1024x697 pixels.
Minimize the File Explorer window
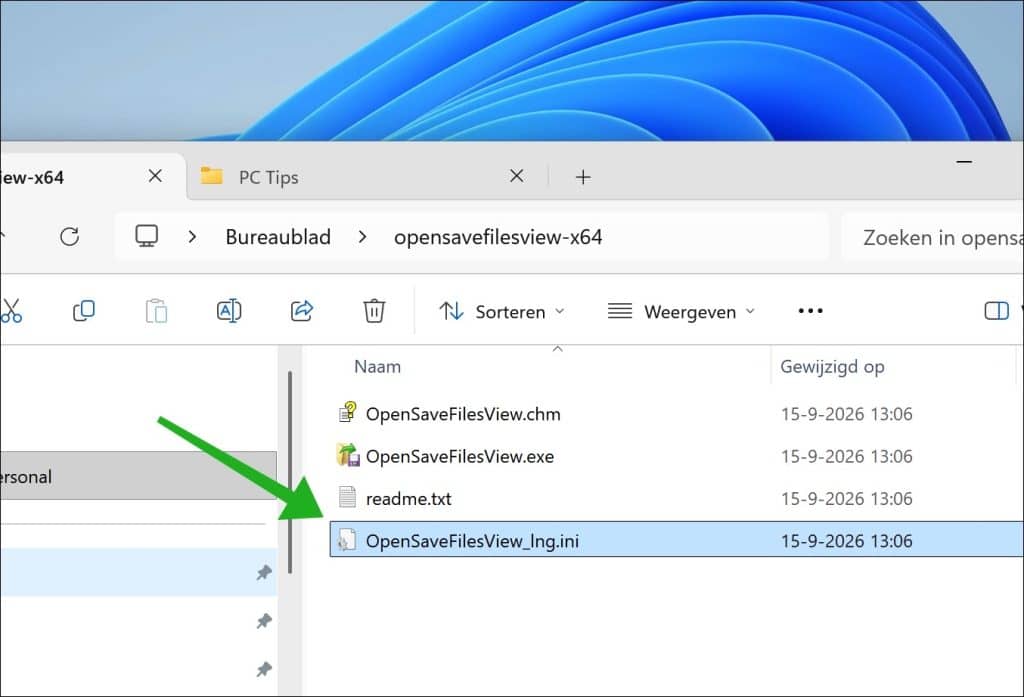tap(964, 161)
